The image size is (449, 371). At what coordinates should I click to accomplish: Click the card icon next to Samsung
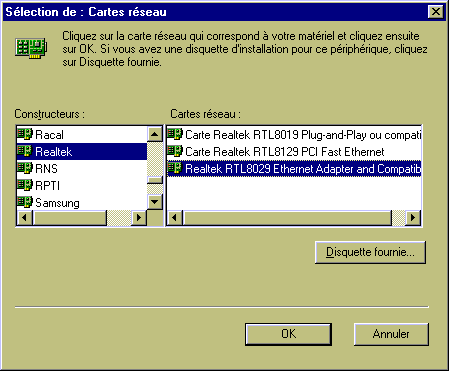25,202
